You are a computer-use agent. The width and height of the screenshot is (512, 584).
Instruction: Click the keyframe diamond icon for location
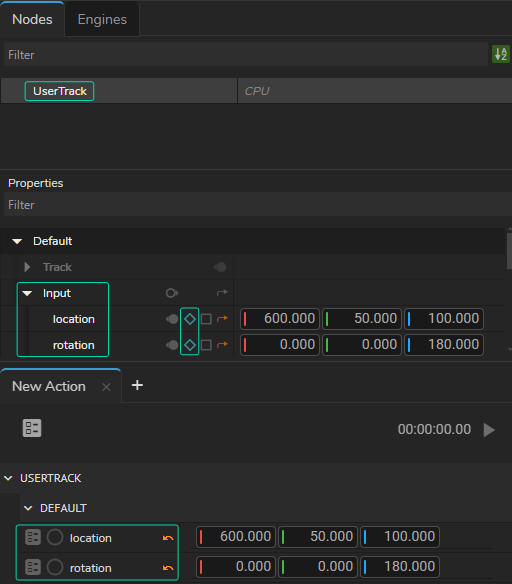click(190, 319)
